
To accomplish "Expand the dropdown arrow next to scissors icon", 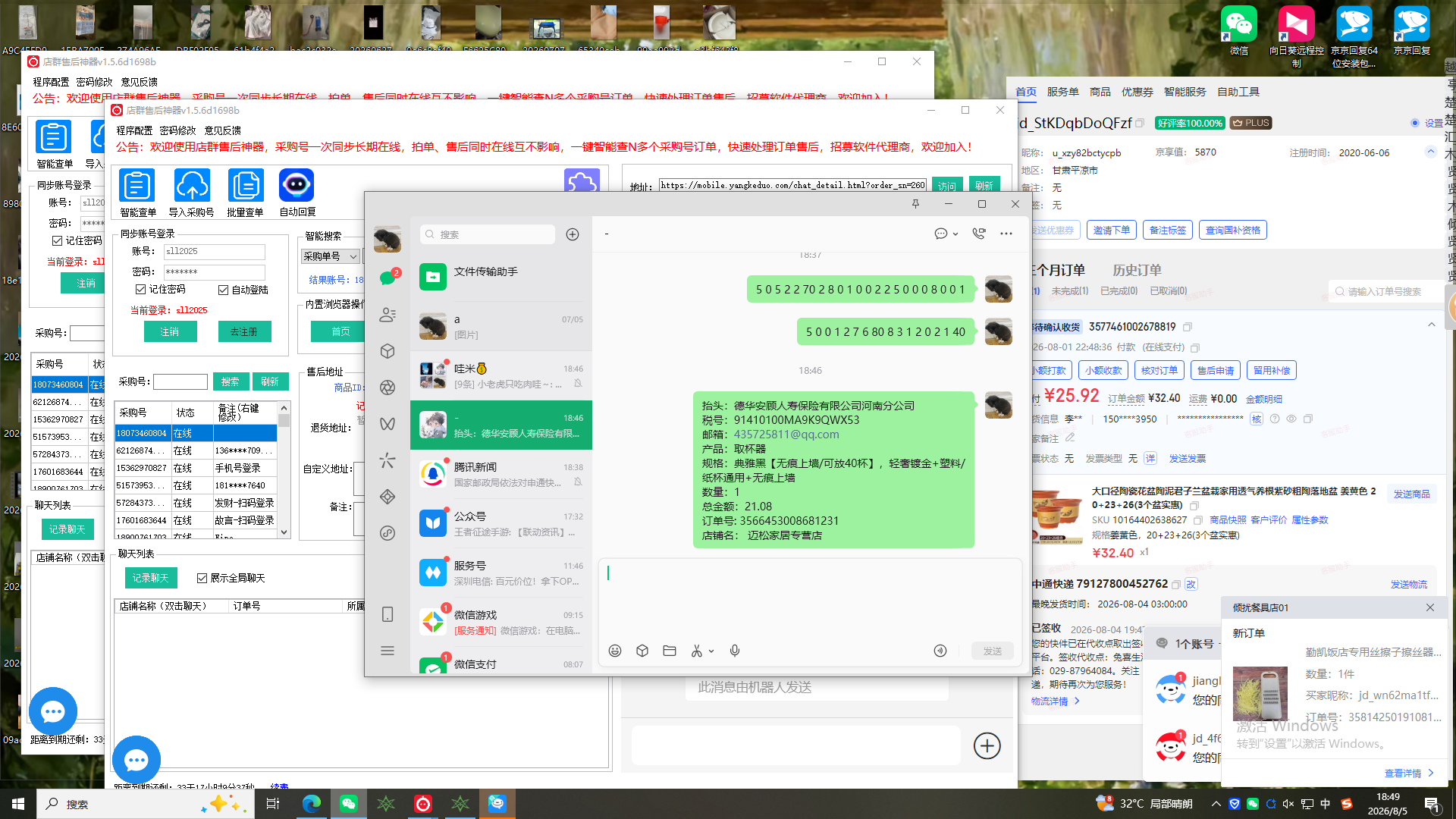I will point(711,651).
